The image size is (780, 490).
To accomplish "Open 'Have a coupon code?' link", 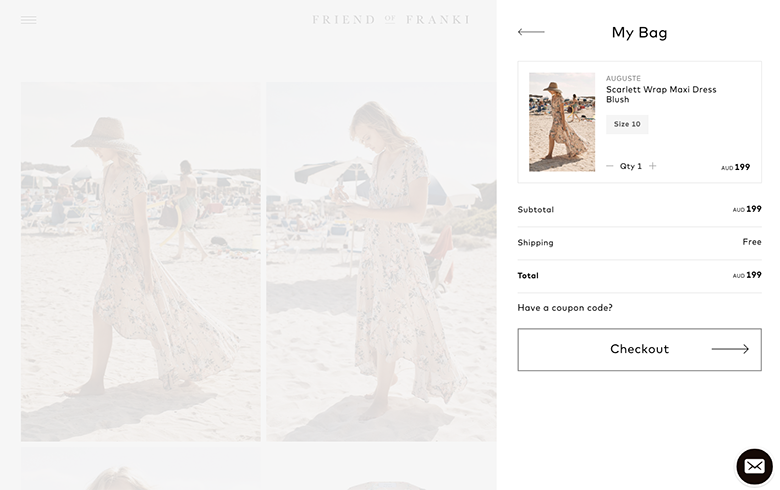I will (565, 308).
